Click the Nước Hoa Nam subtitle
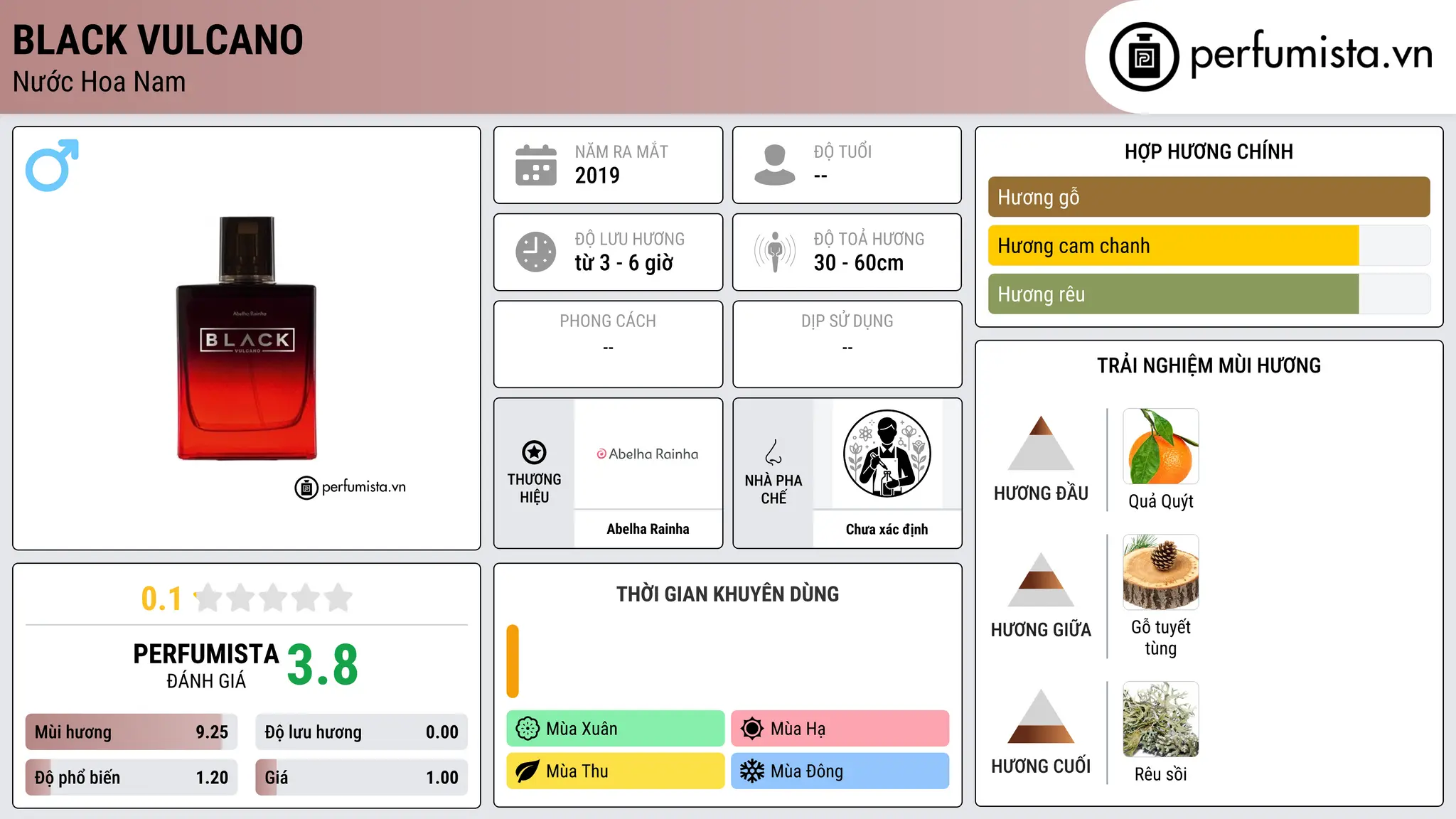Viewport: 1456px width, 819px height. pos(99,82)
